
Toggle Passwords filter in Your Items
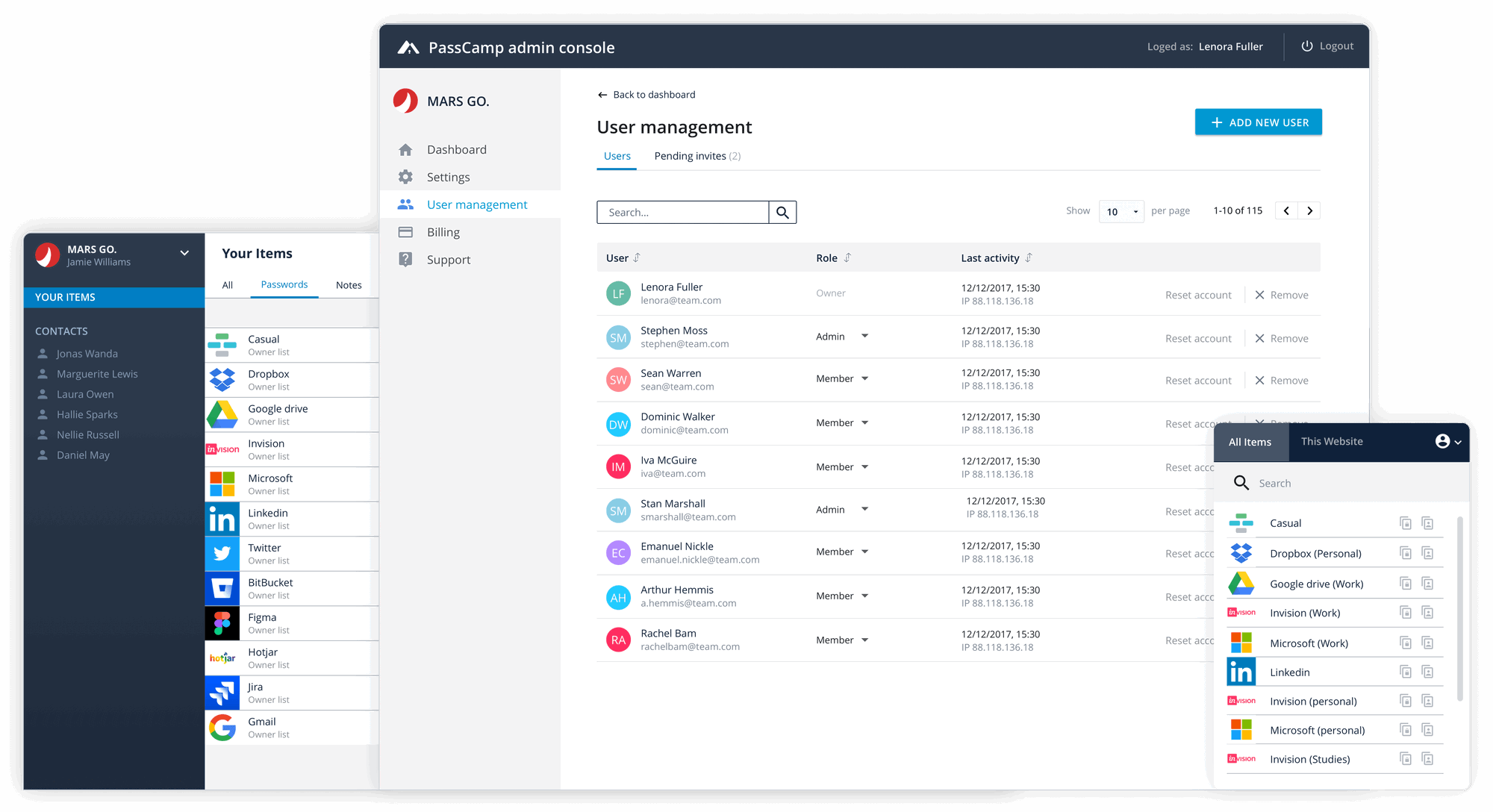click(x=283, y=285)
